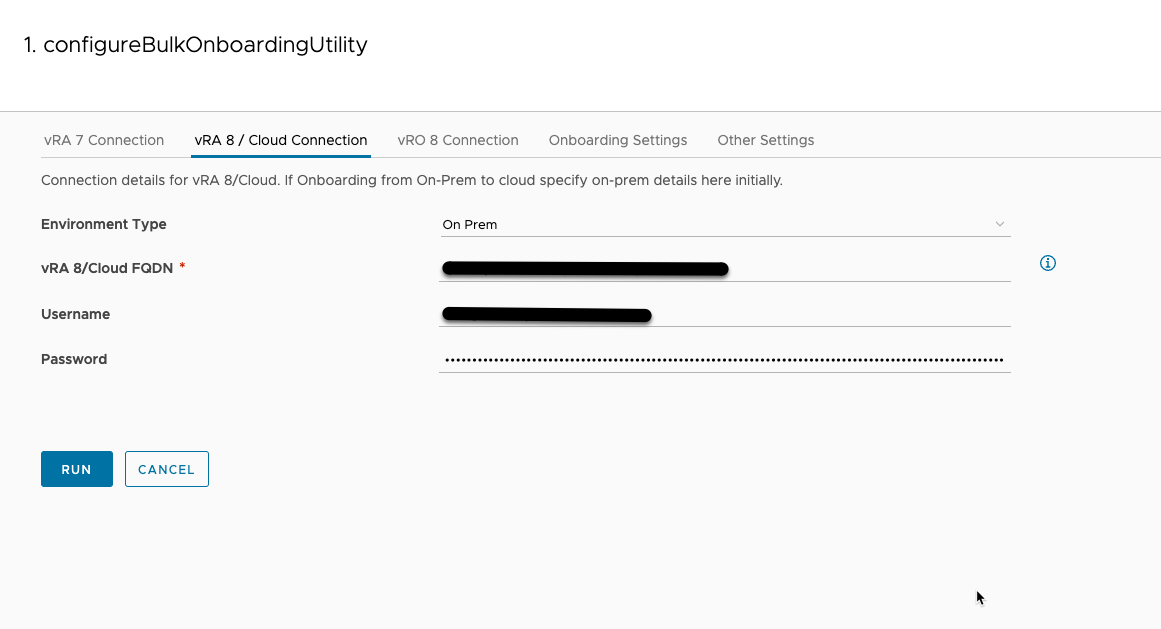Click the red required asterisk next to FQDN
This screenshot has height=629, width=1161.
(x=182, y=268)
